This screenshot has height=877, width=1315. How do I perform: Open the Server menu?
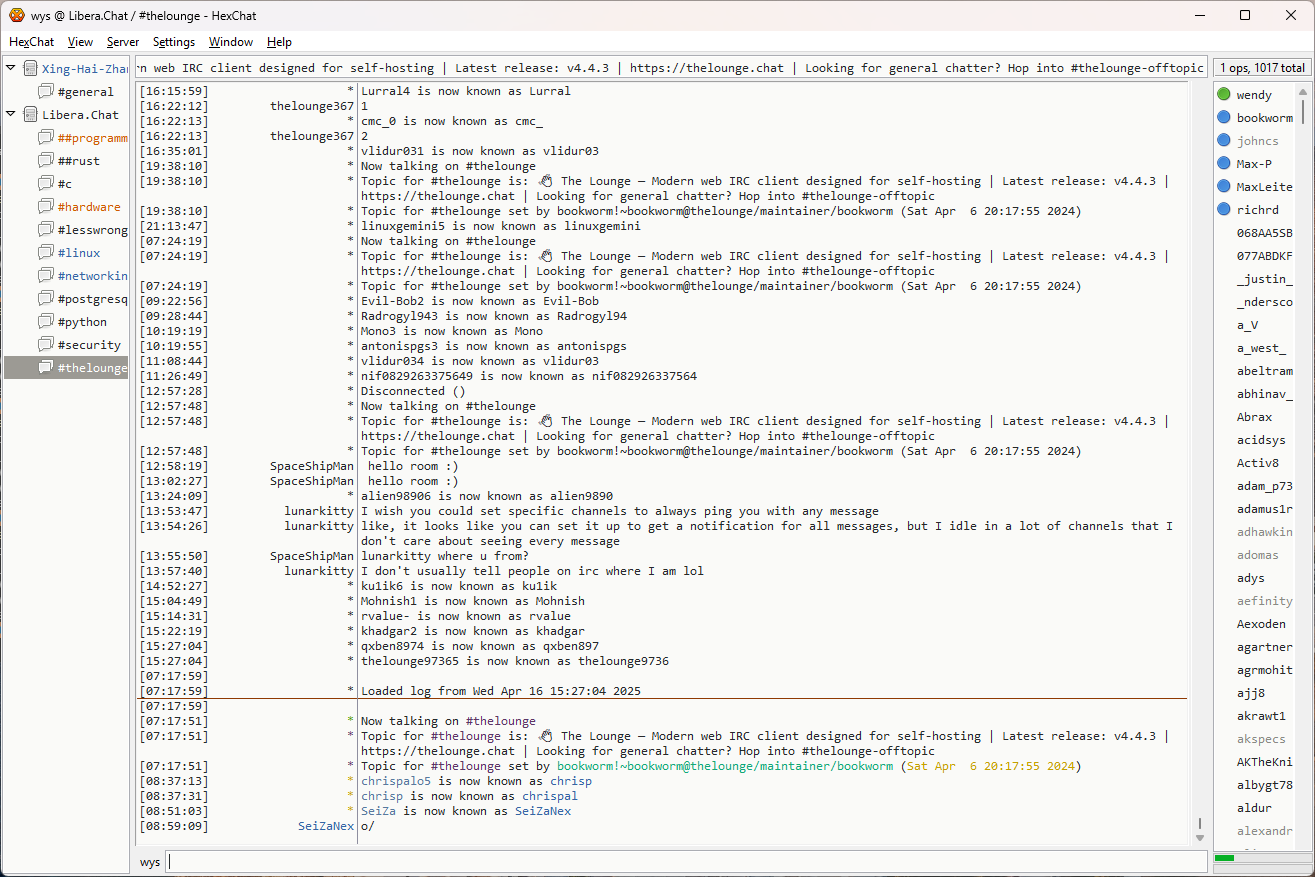(123, 42)
